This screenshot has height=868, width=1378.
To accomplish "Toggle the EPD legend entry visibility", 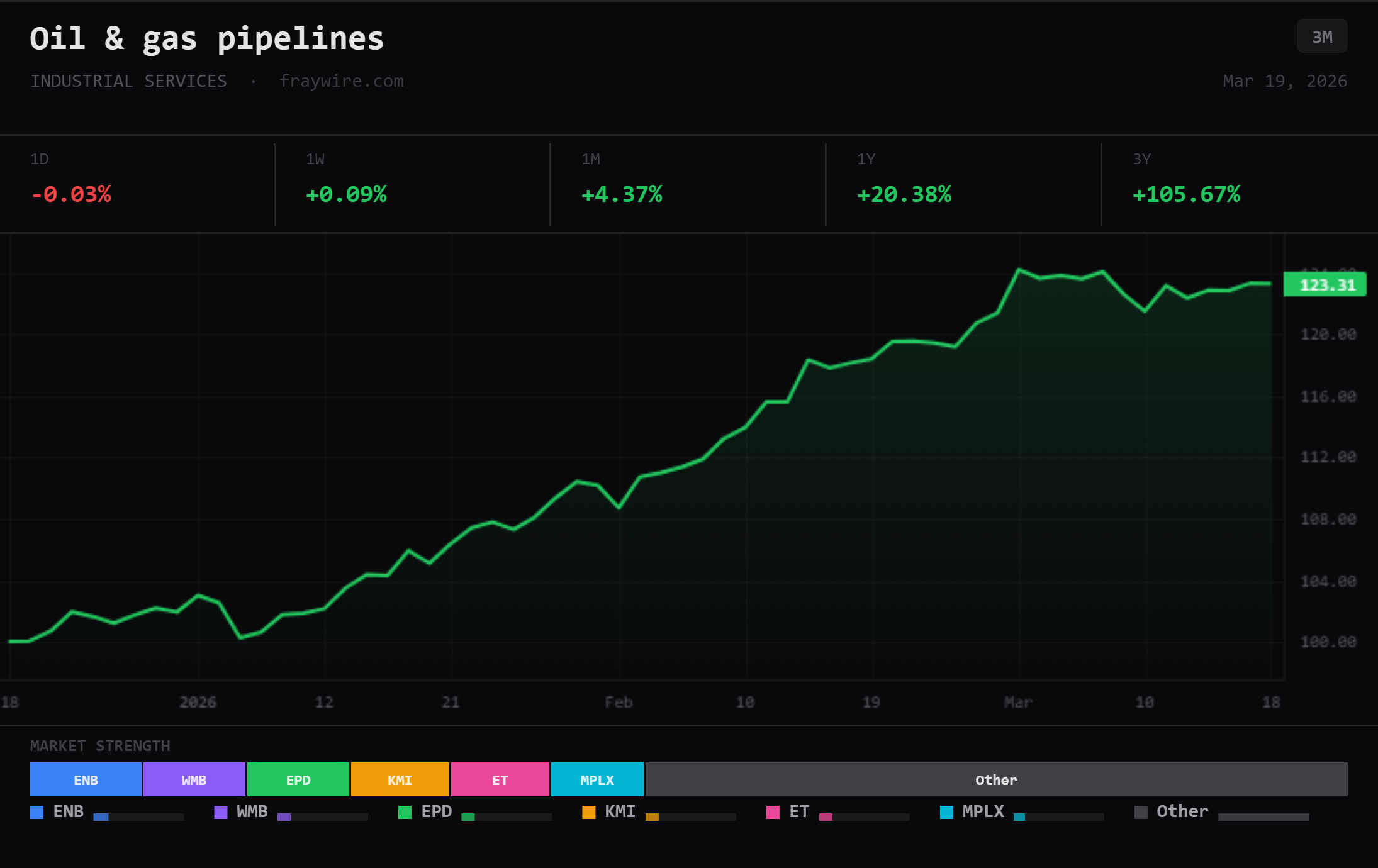I will pyautogui.click(x=403, y=812).
